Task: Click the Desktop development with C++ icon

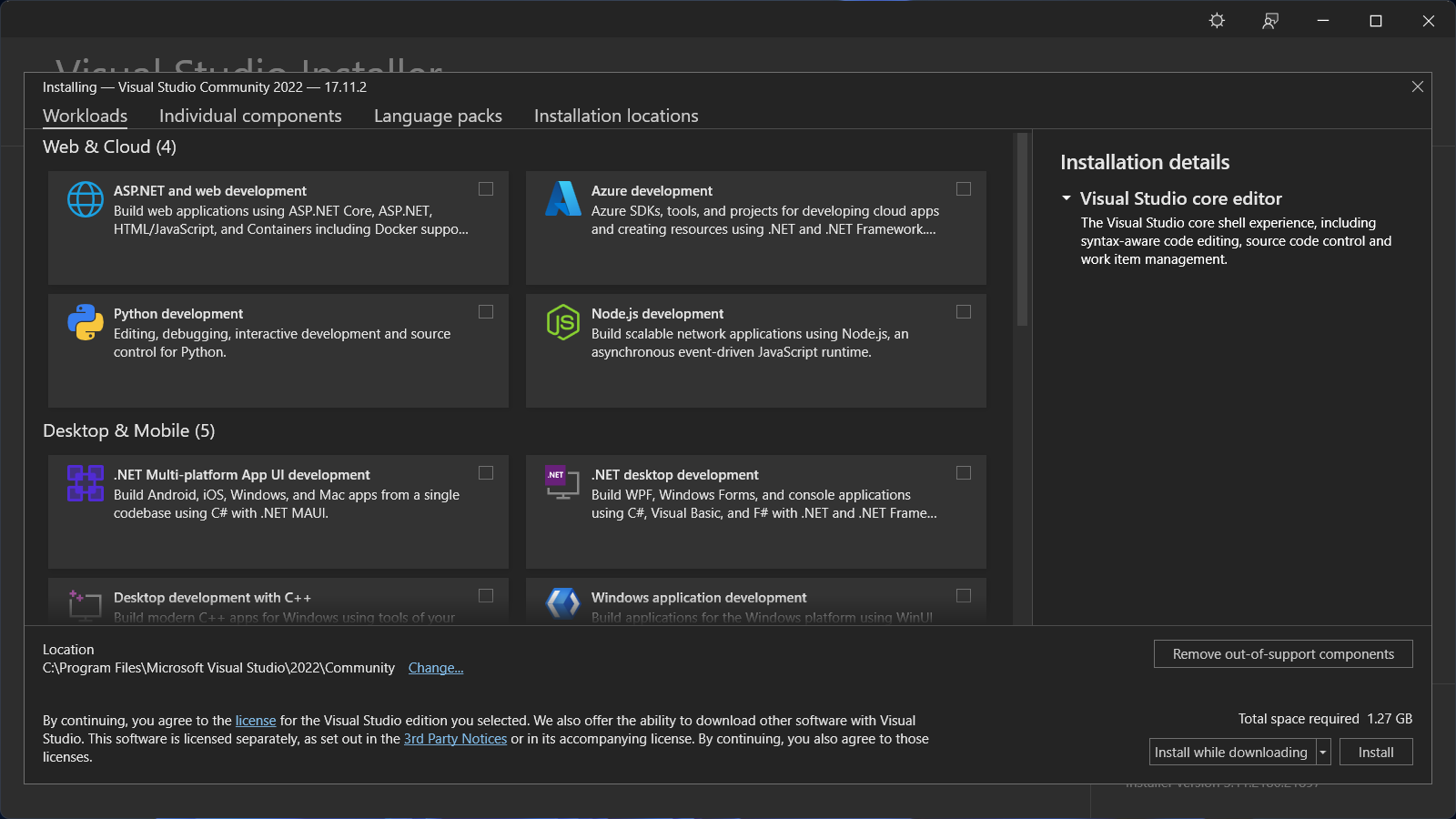Action: [x=86, y=605]
